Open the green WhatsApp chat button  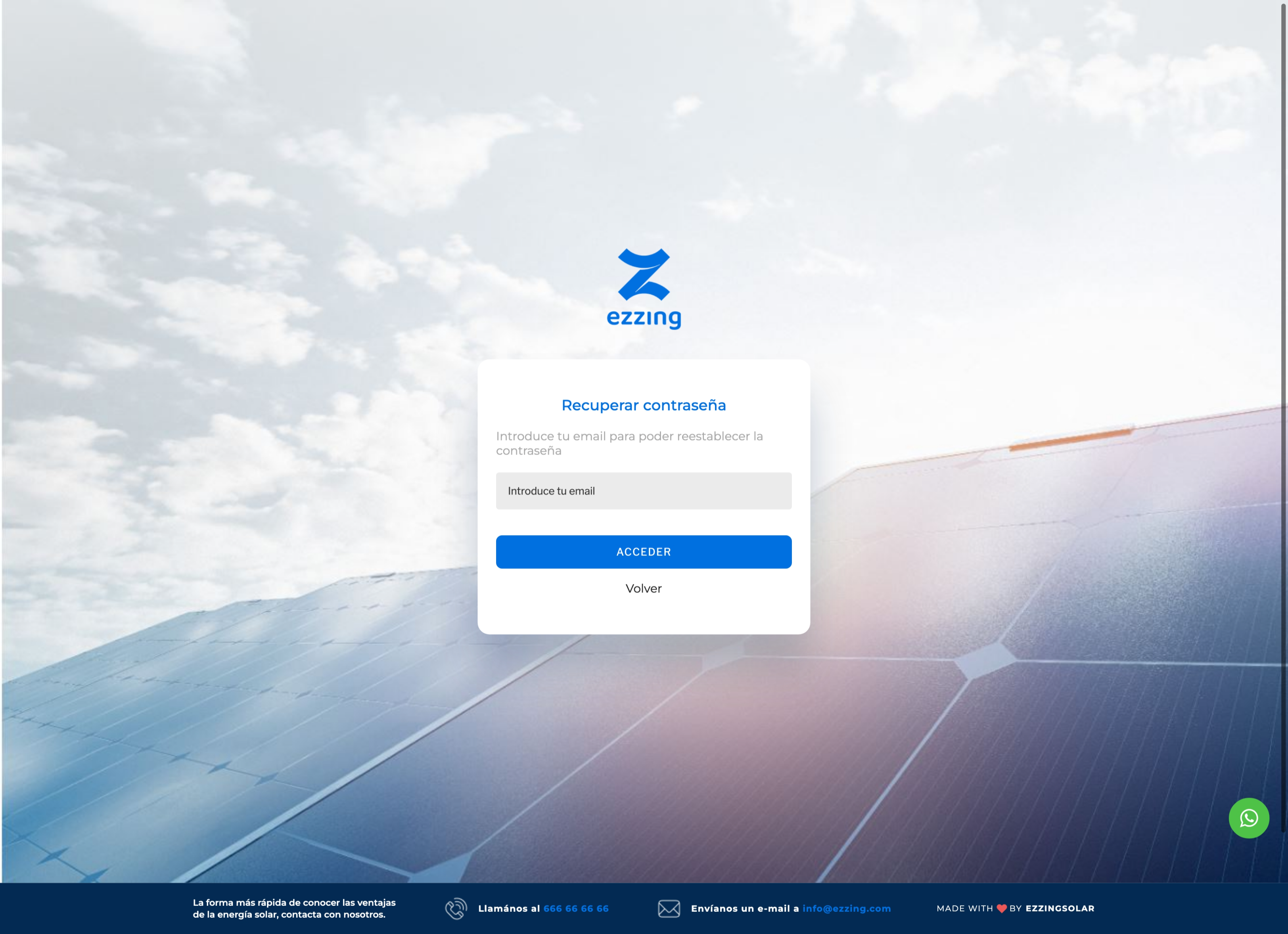(x=1248, y=818)
